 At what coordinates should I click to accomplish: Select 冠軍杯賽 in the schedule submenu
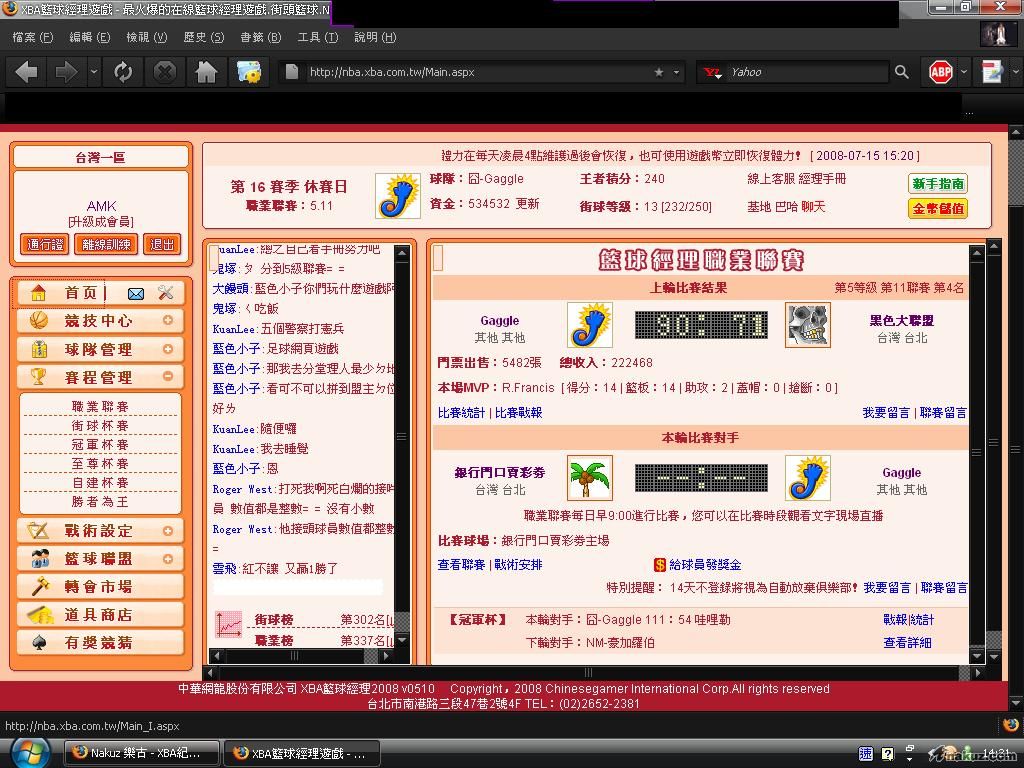pyautogui.click(x=100, y=445)
